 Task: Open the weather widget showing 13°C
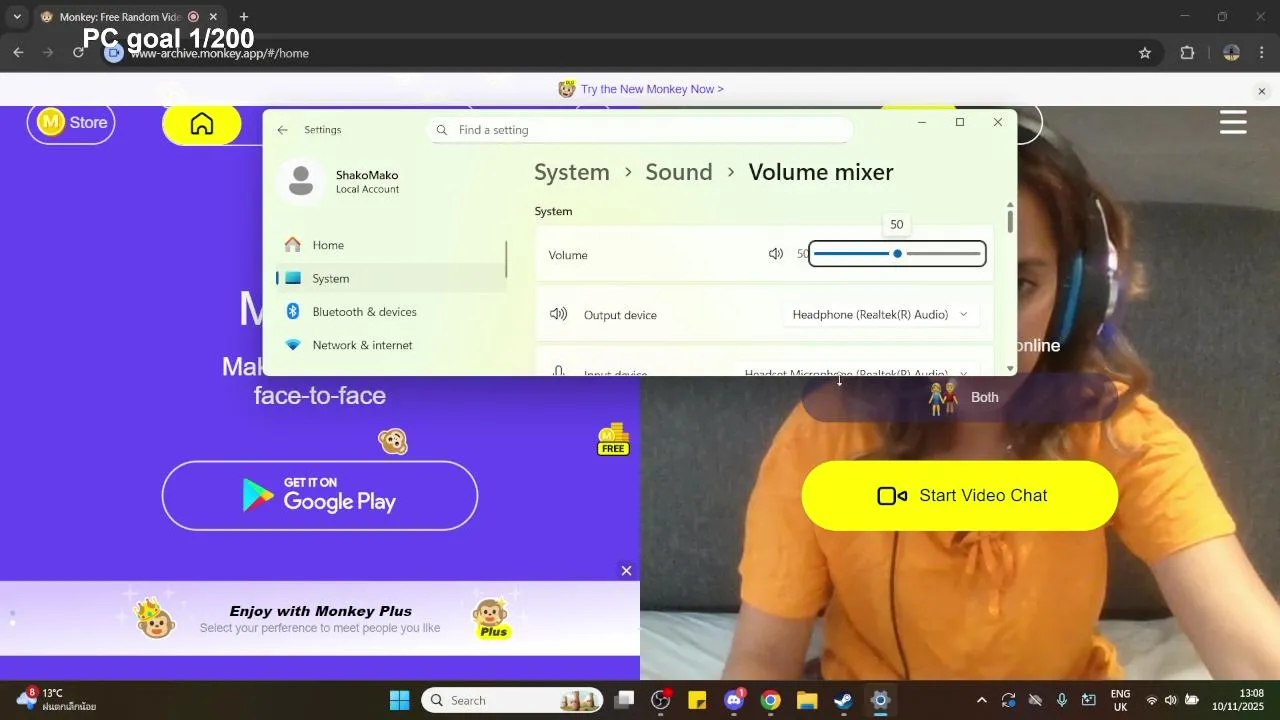point(57,700)
